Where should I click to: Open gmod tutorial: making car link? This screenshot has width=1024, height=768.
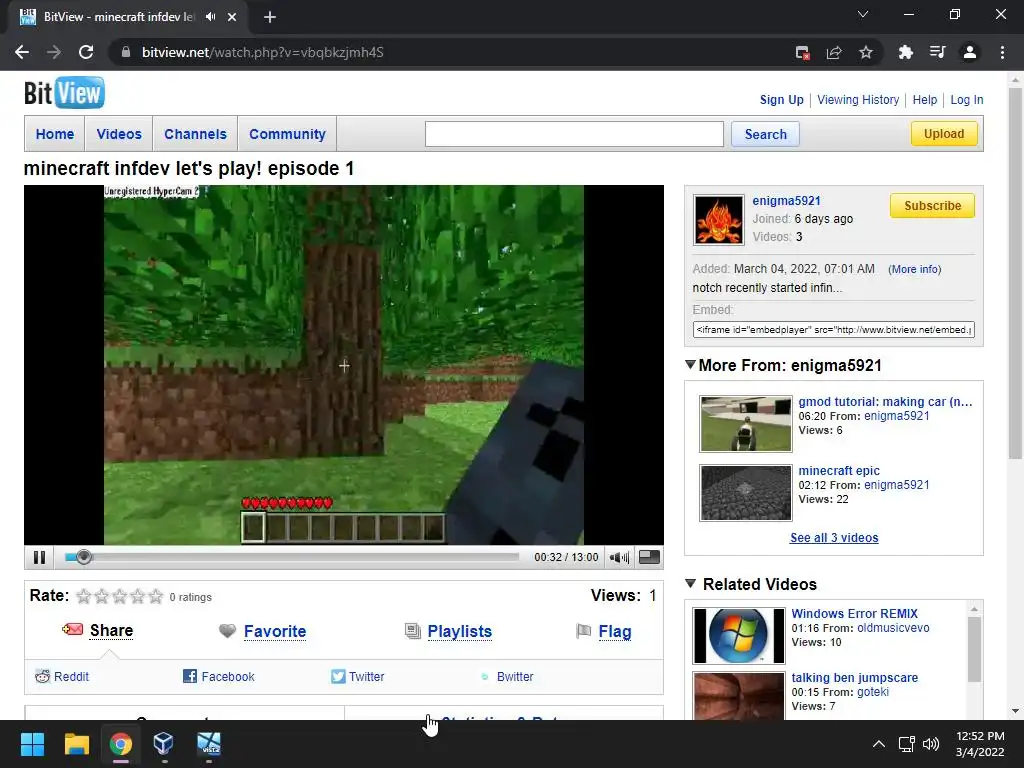point(885,402)
